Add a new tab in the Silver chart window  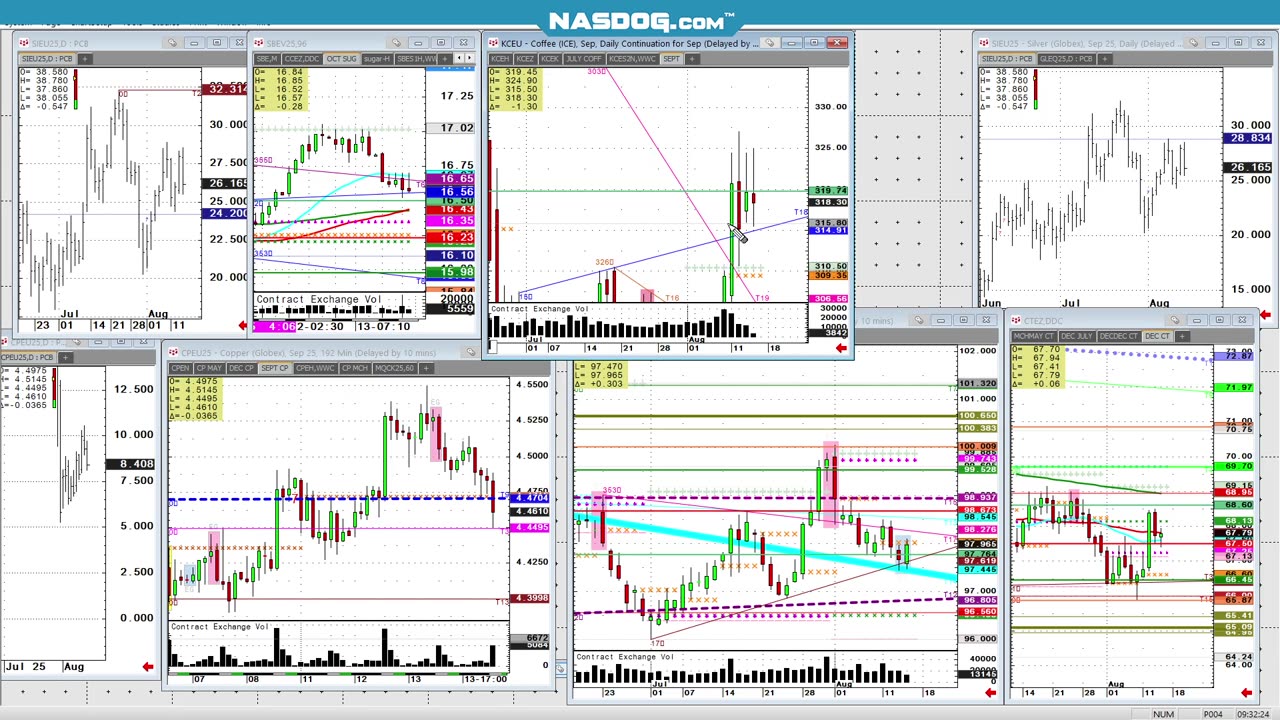tap(1104, 58)
